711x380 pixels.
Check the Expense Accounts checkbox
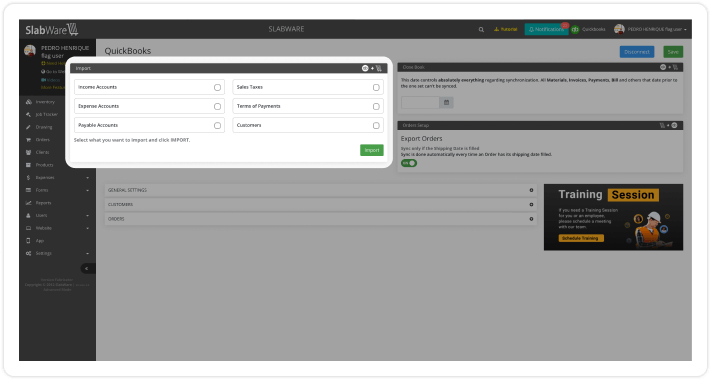click(x=217, y=106)
